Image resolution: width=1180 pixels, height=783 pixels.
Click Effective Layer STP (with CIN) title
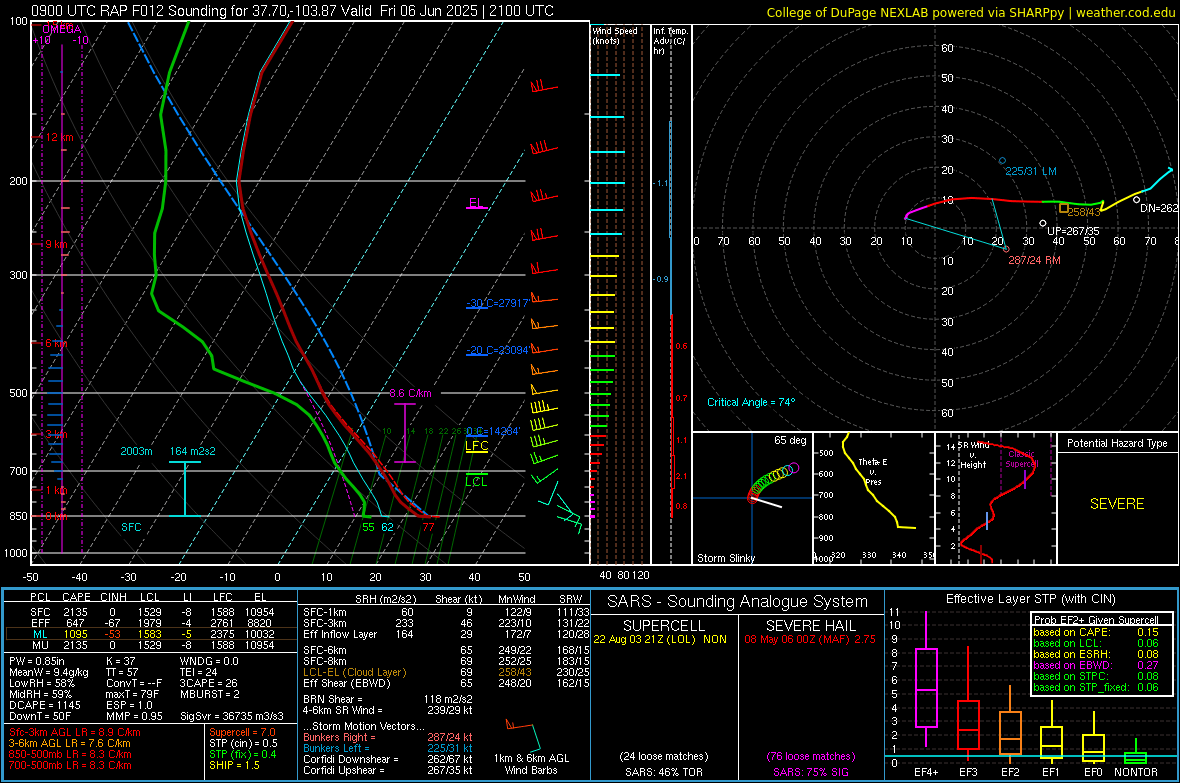[1030, 599]
